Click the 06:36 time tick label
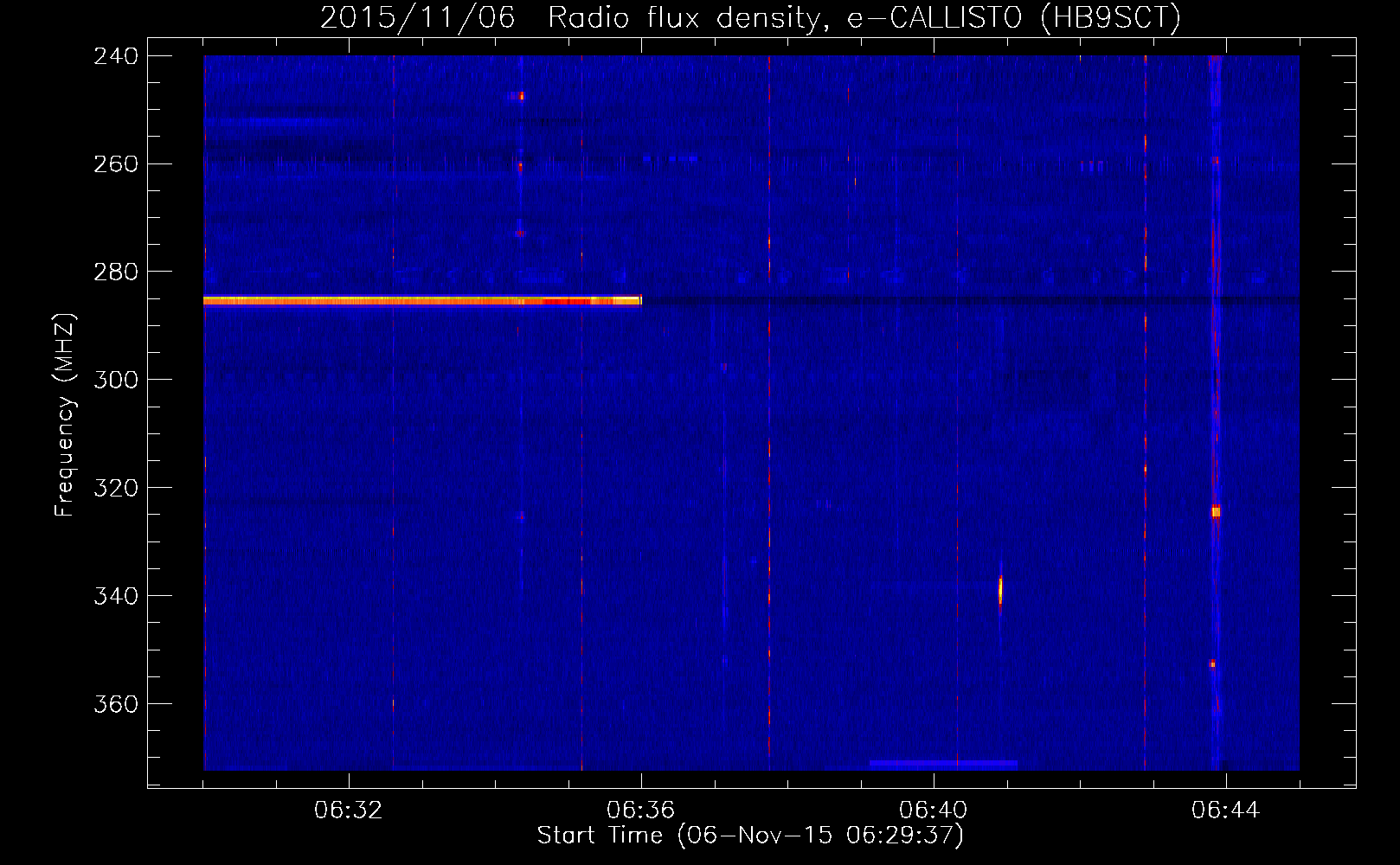 point(641,811)
